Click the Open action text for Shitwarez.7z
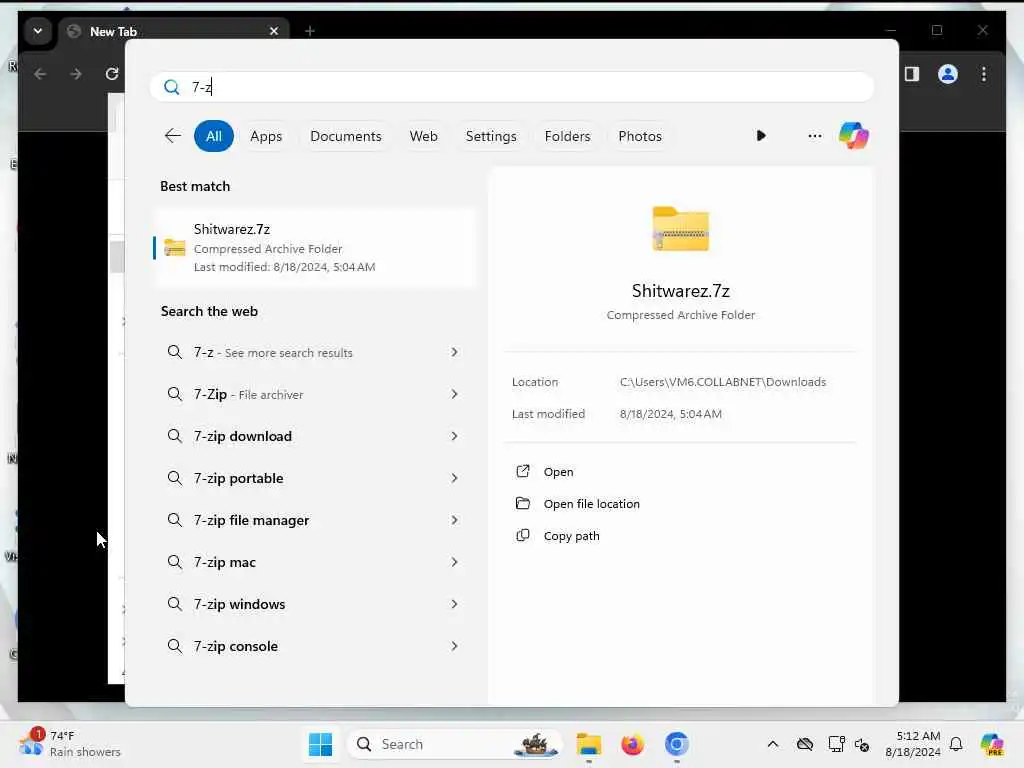This screenshot has height=768, width=1024. [558, 472]
